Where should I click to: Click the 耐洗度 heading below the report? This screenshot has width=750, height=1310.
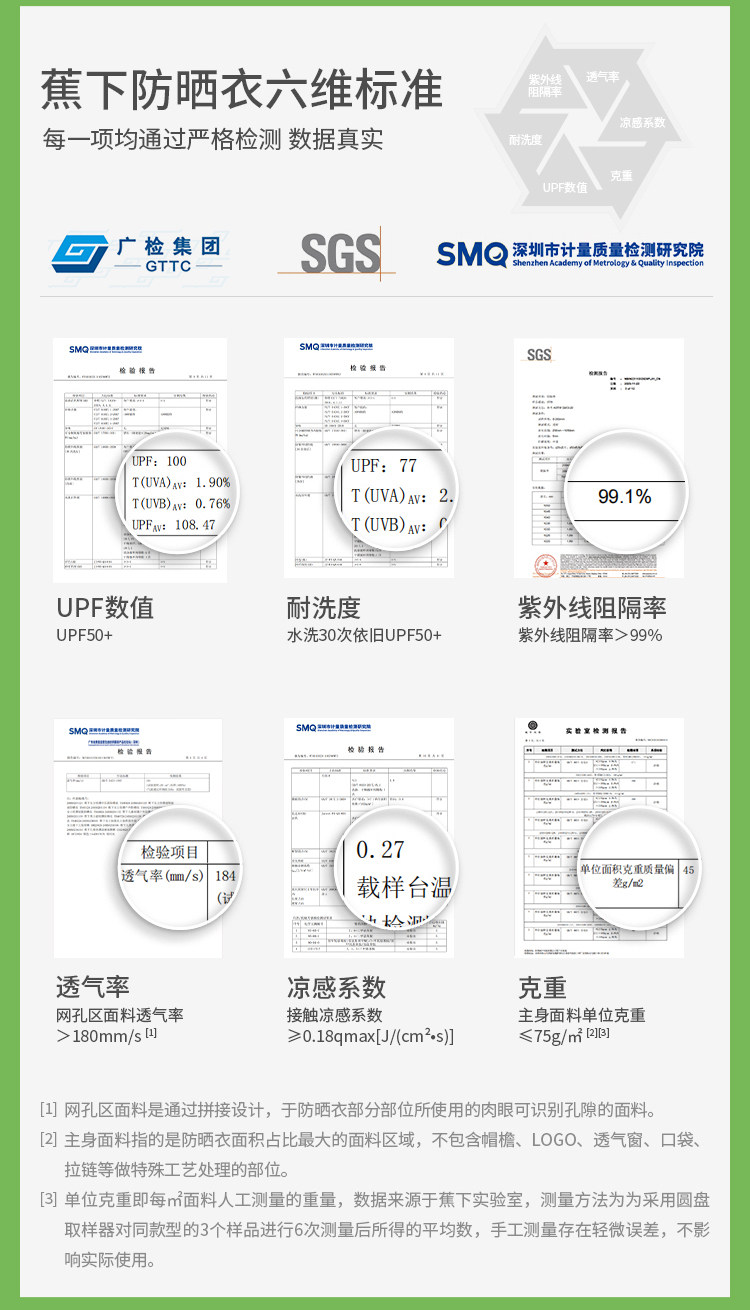[x=323, y=607]
